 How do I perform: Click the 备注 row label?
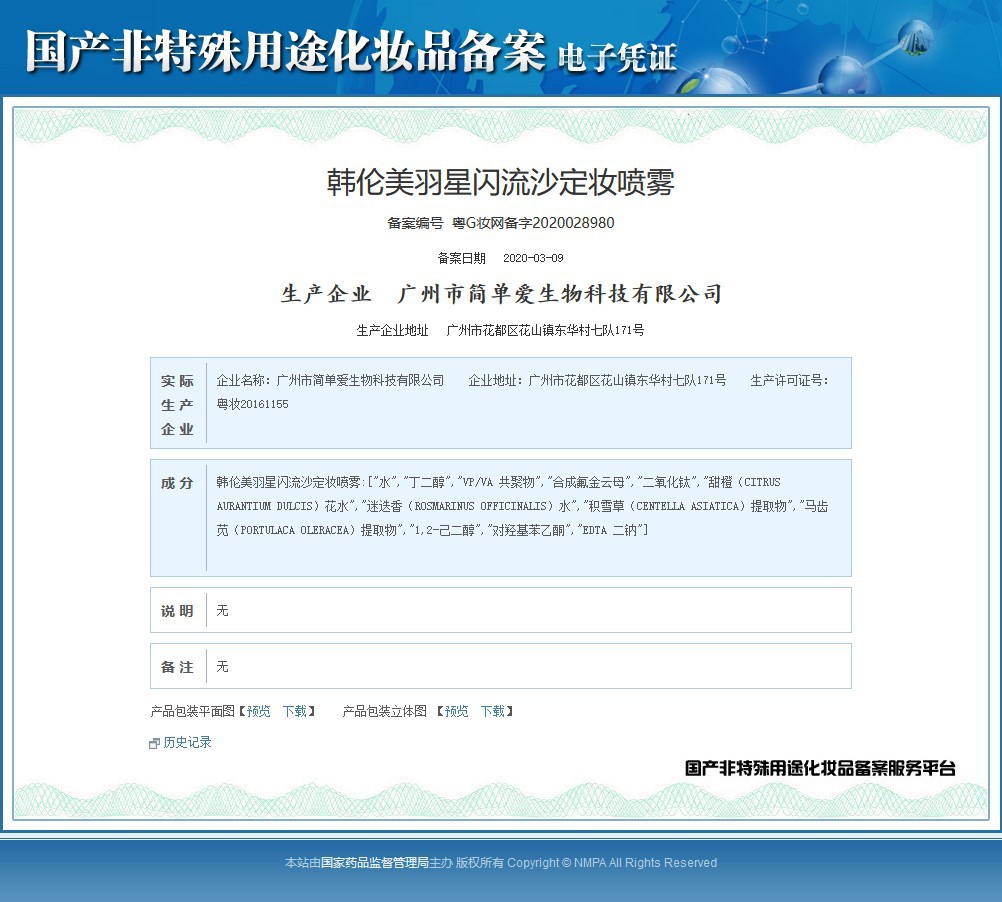click(x=177, y=667)
